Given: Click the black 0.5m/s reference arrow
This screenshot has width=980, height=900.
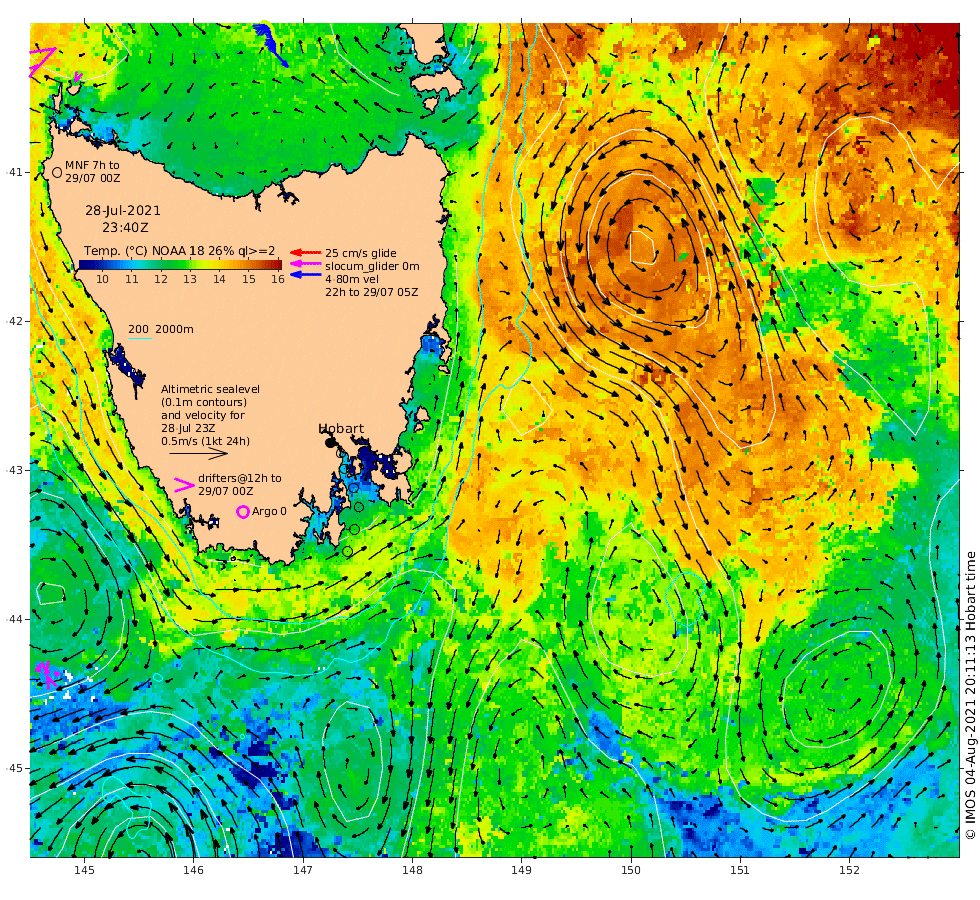Looking at the screenshot, I should [199, 453].
